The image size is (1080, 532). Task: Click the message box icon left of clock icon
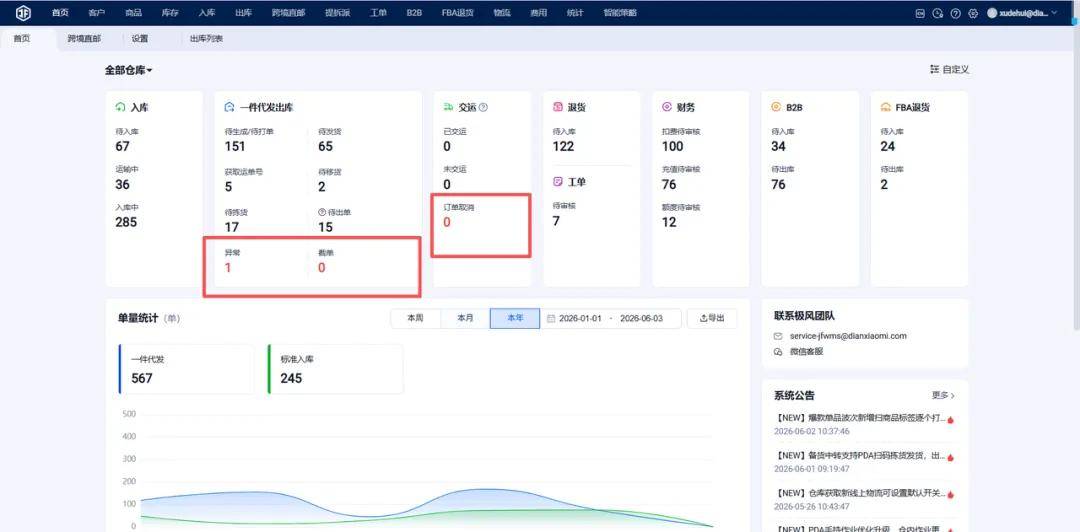[x=920, y=13]
